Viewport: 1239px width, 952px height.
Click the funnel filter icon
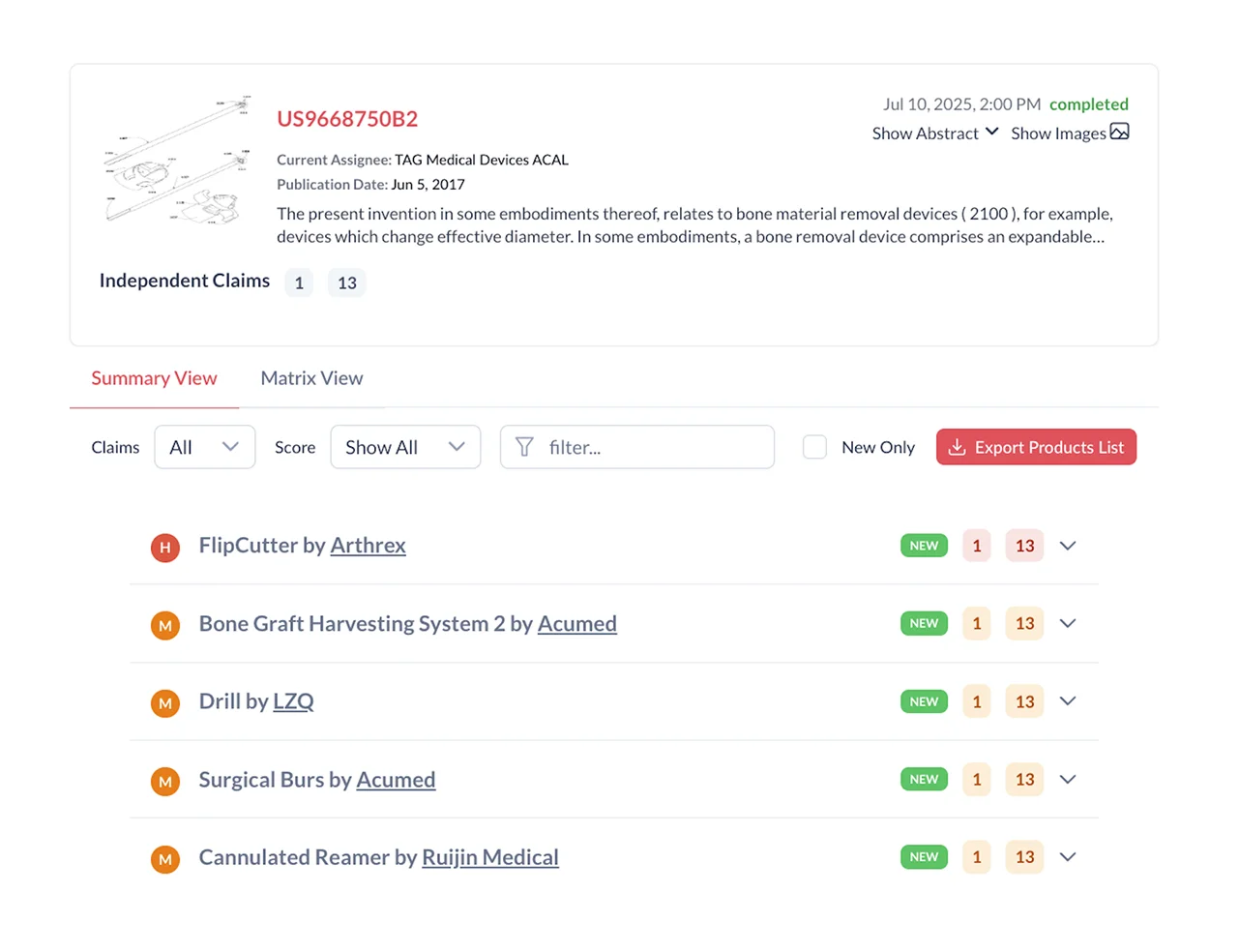tap(524, 447)
